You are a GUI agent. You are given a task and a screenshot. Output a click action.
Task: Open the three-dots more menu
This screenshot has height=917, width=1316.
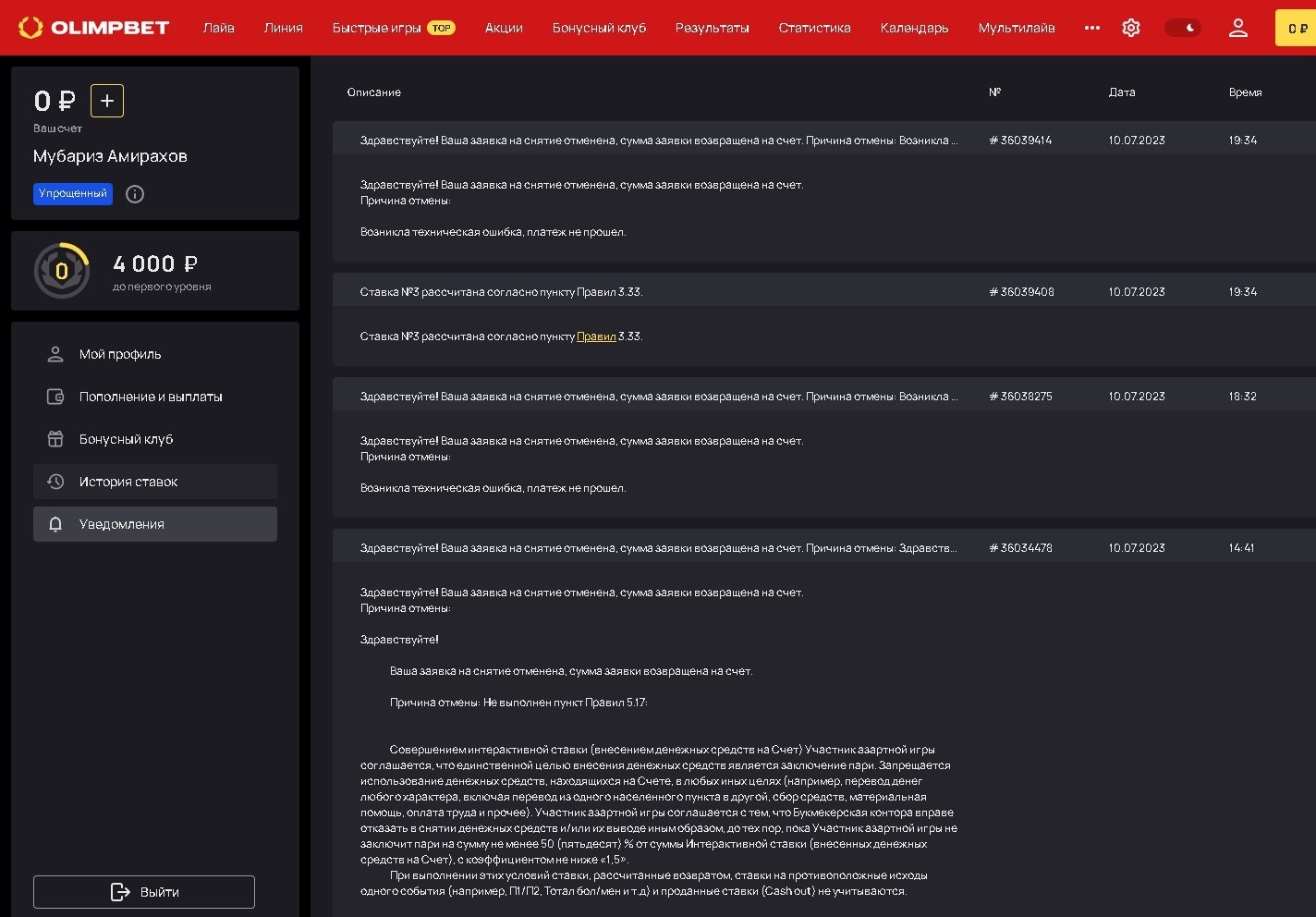(x=1091, y=28)
